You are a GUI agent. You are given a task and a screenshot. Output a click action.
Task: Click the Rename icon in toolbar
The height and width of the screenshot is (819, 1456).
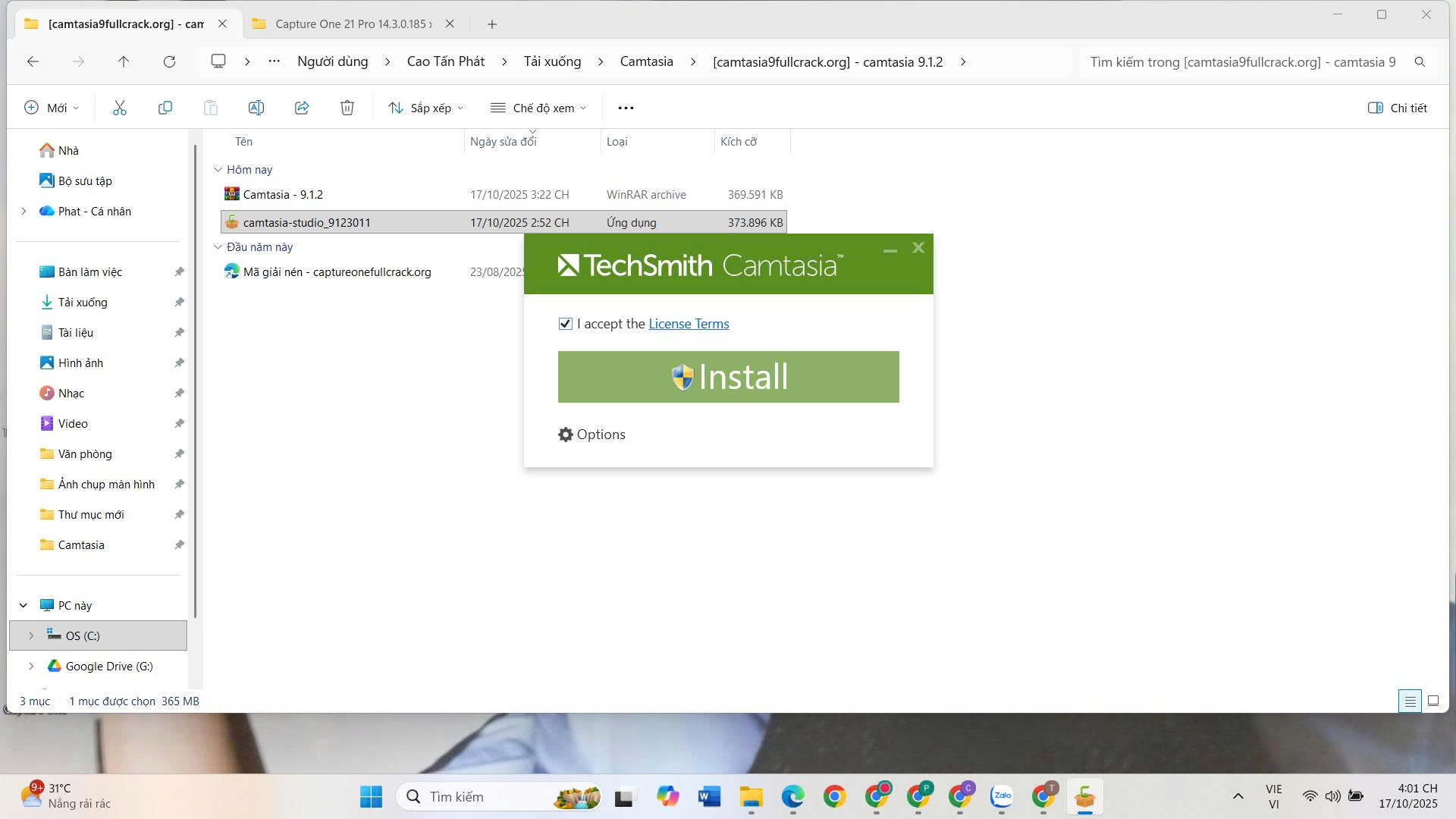coord(256,108)
